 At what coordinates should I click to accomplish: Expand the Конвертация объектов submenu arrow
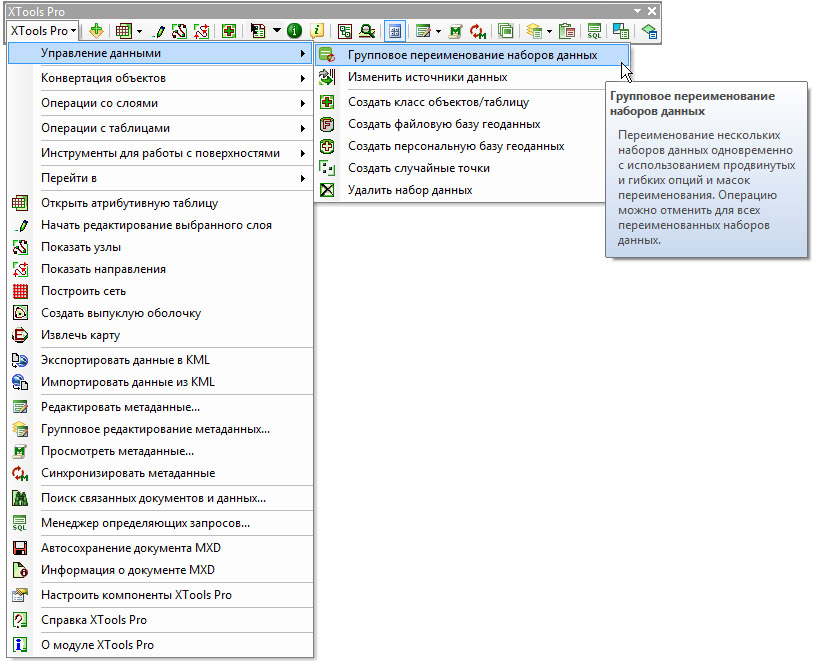pos(303,78)
